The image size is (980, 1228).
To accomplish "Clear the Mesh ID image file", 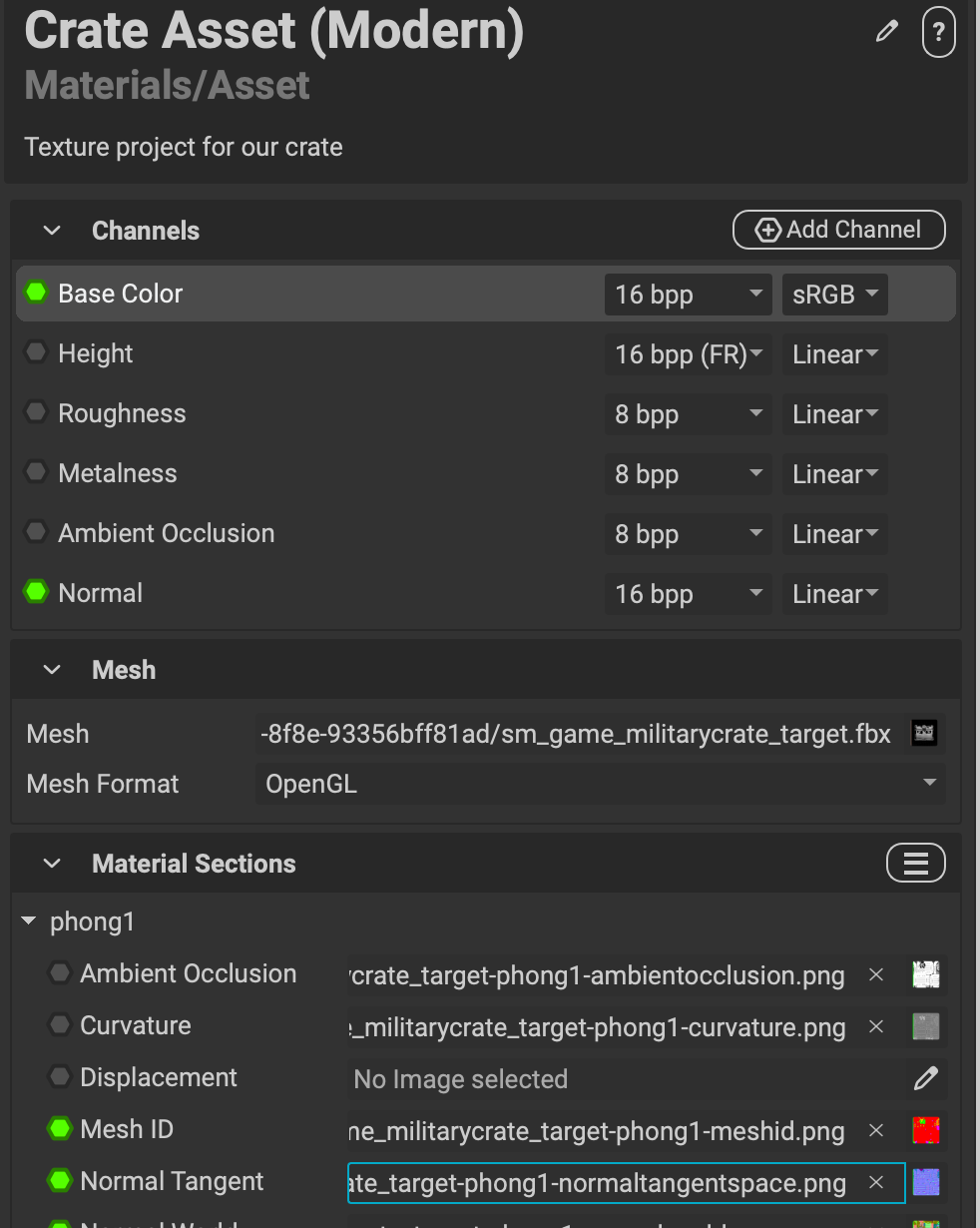I will [876, 1130].
